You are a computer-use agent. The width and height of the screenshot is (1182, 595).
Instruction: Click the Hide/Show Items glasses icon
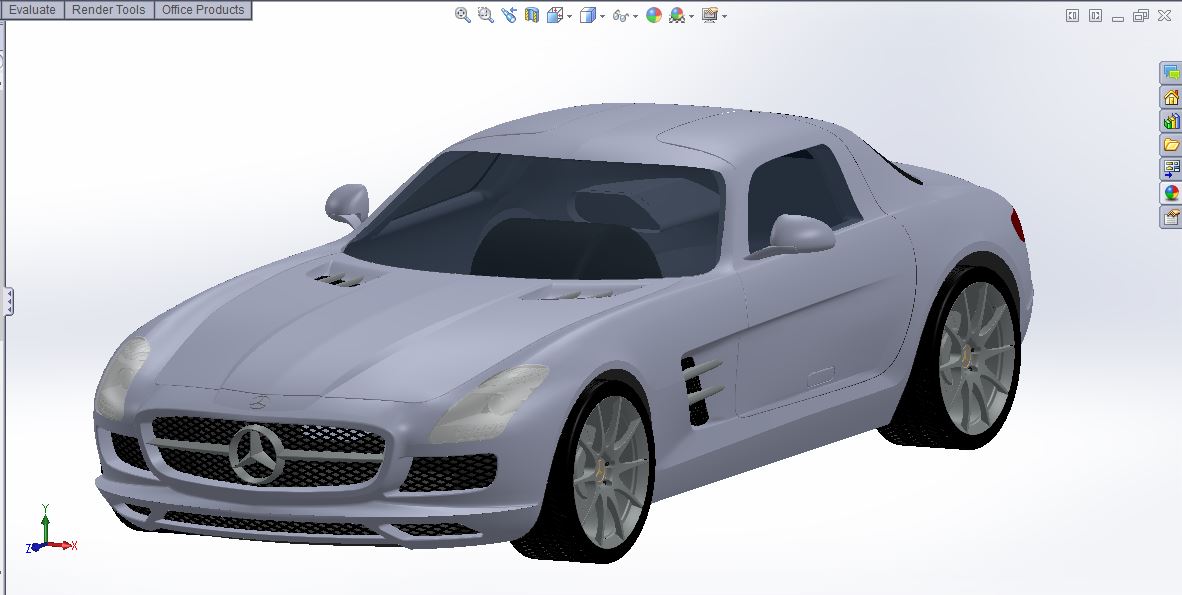(x=620, y=15)
